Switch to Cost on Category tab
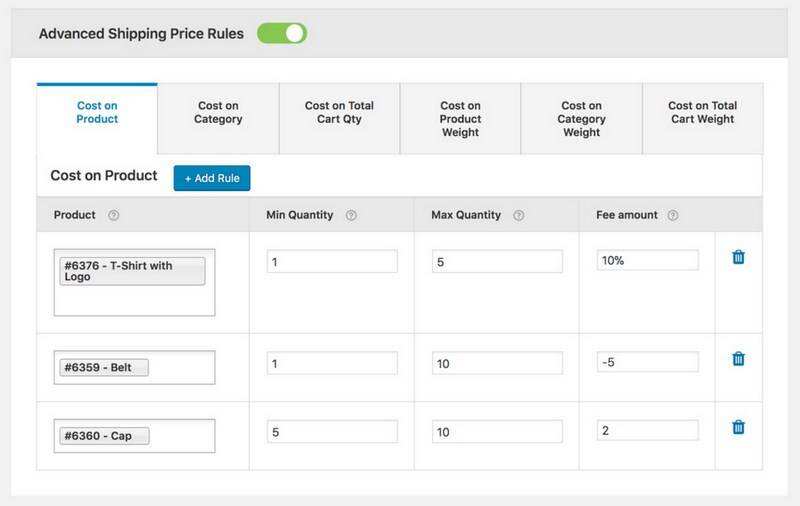The width and height of the screenshot is (800, 506). 218,112
